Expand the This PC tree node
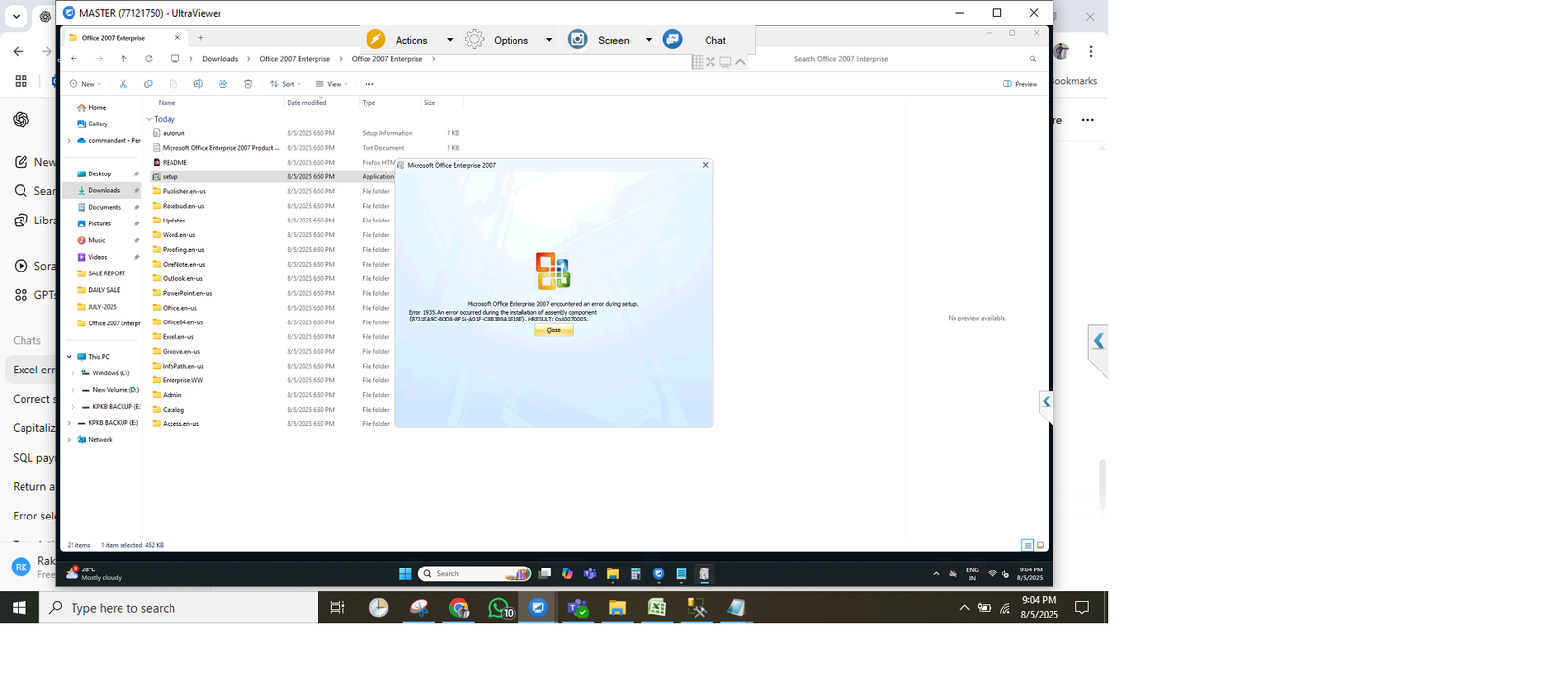 click(x=69, y=357)
